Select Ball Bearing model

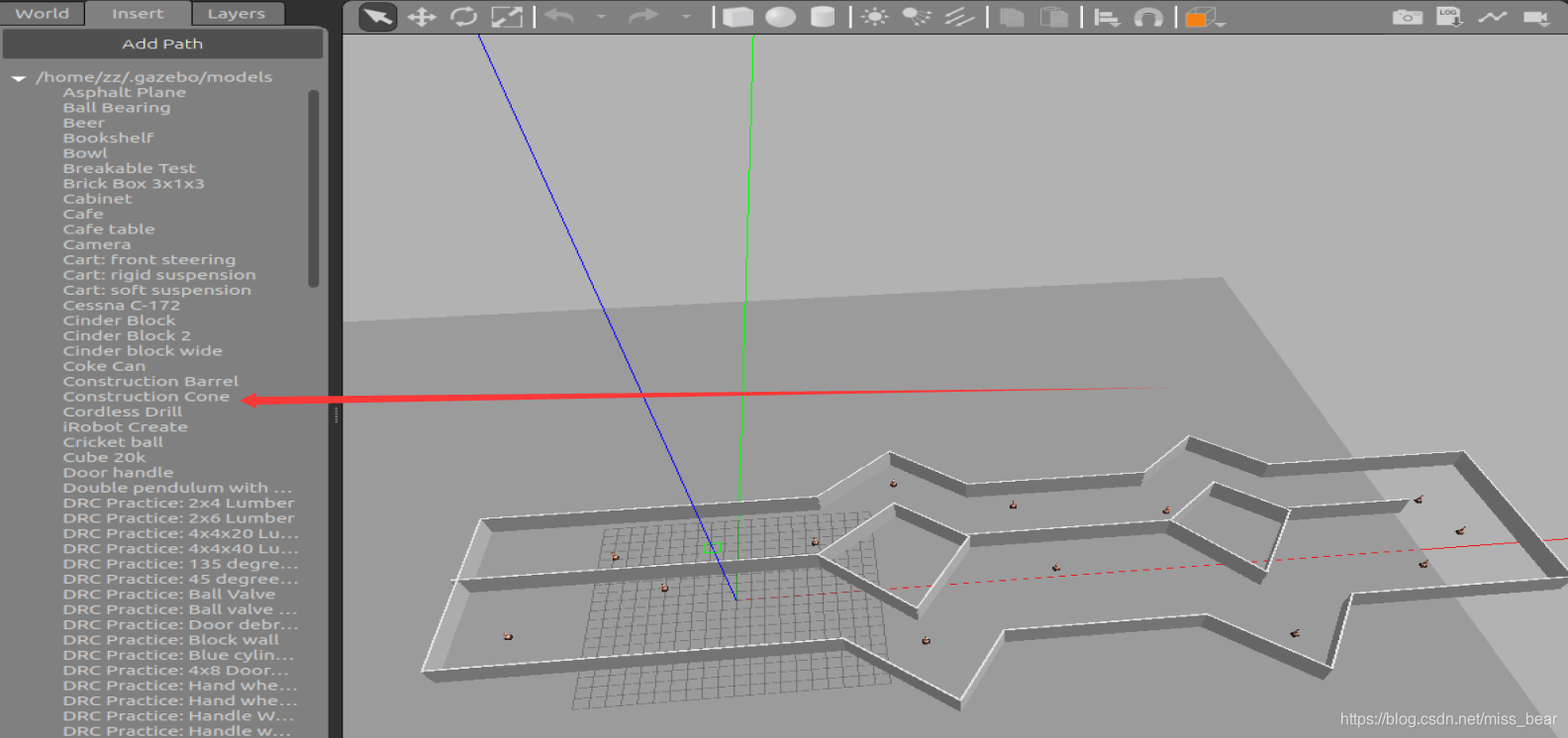click(x=117, y=108)
